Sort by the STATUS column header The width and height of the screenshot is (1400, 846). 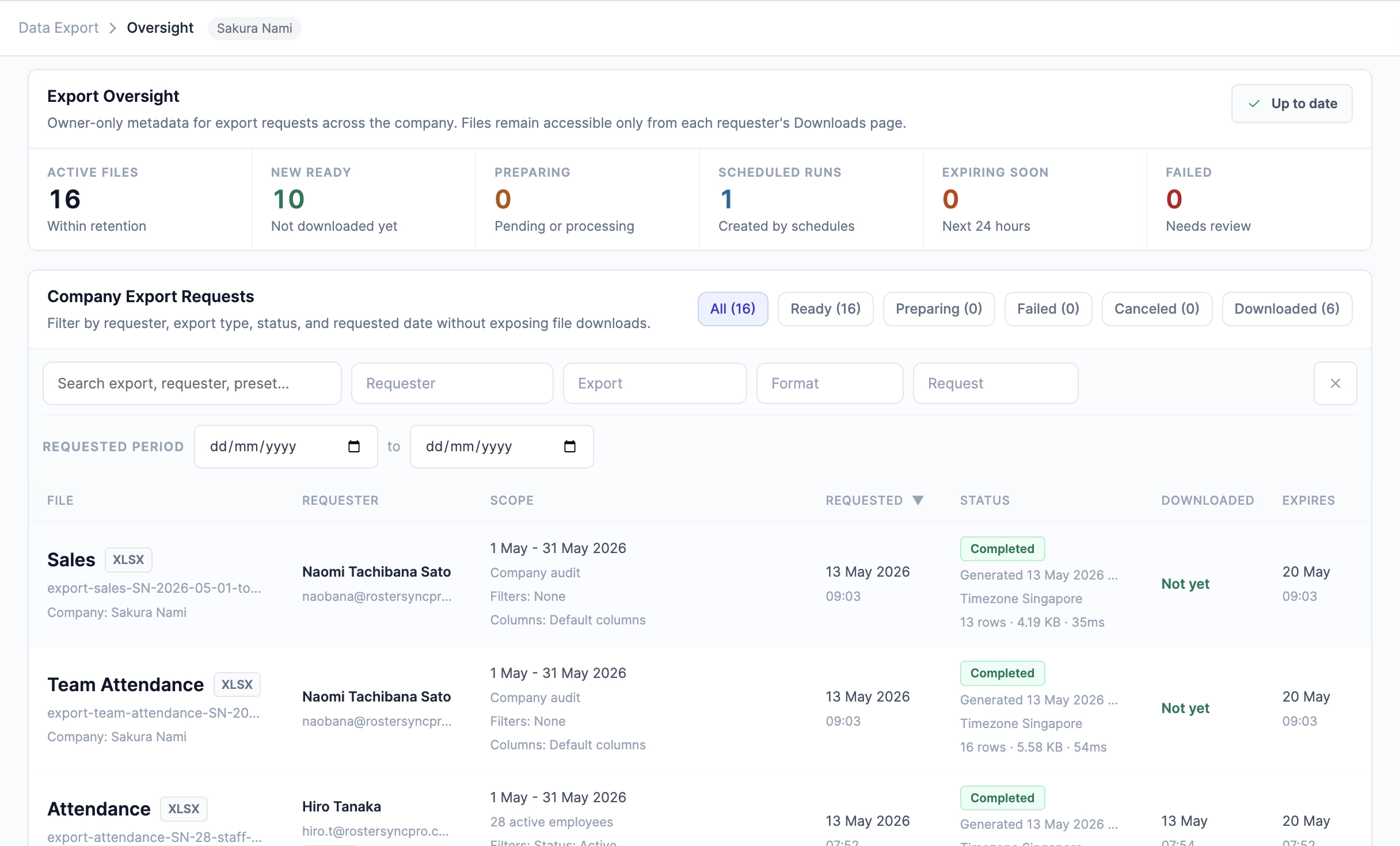point(985,500)
